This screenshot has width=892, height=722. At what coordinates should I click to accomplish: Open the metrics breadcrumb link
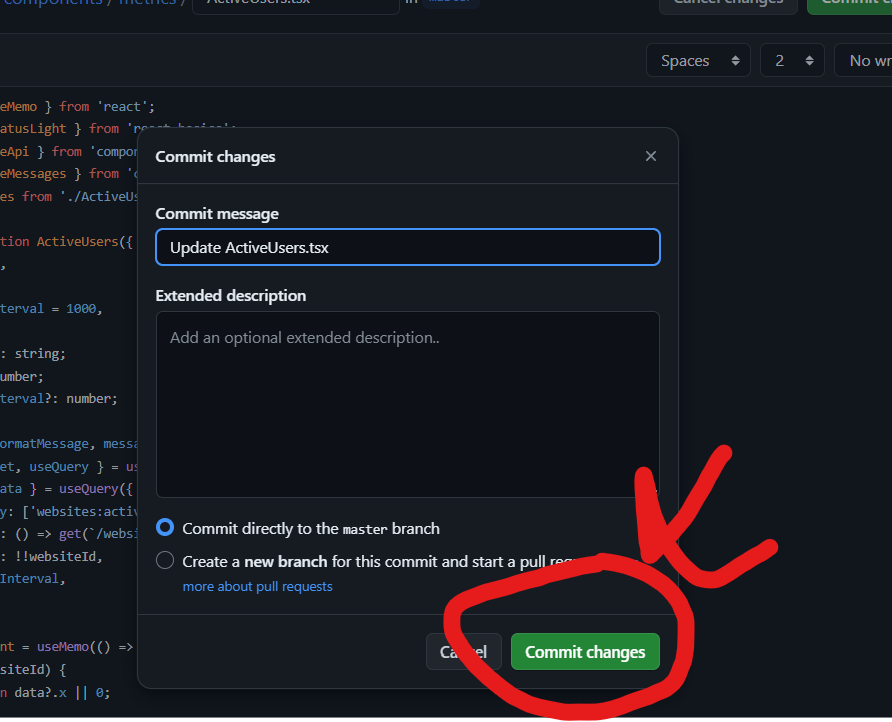[147, 3]
